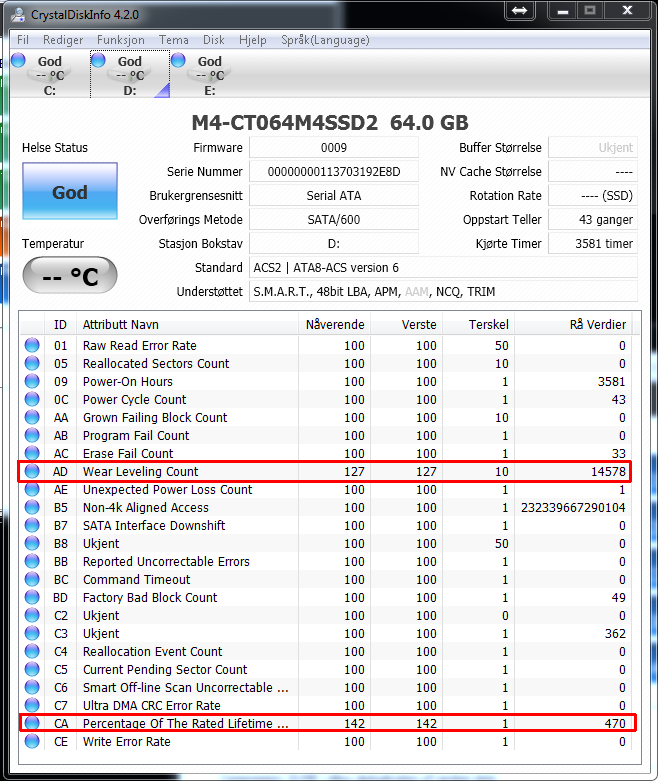
Task: Click the Factory Bad Block Count attribute name
Action: coord(150,597)
